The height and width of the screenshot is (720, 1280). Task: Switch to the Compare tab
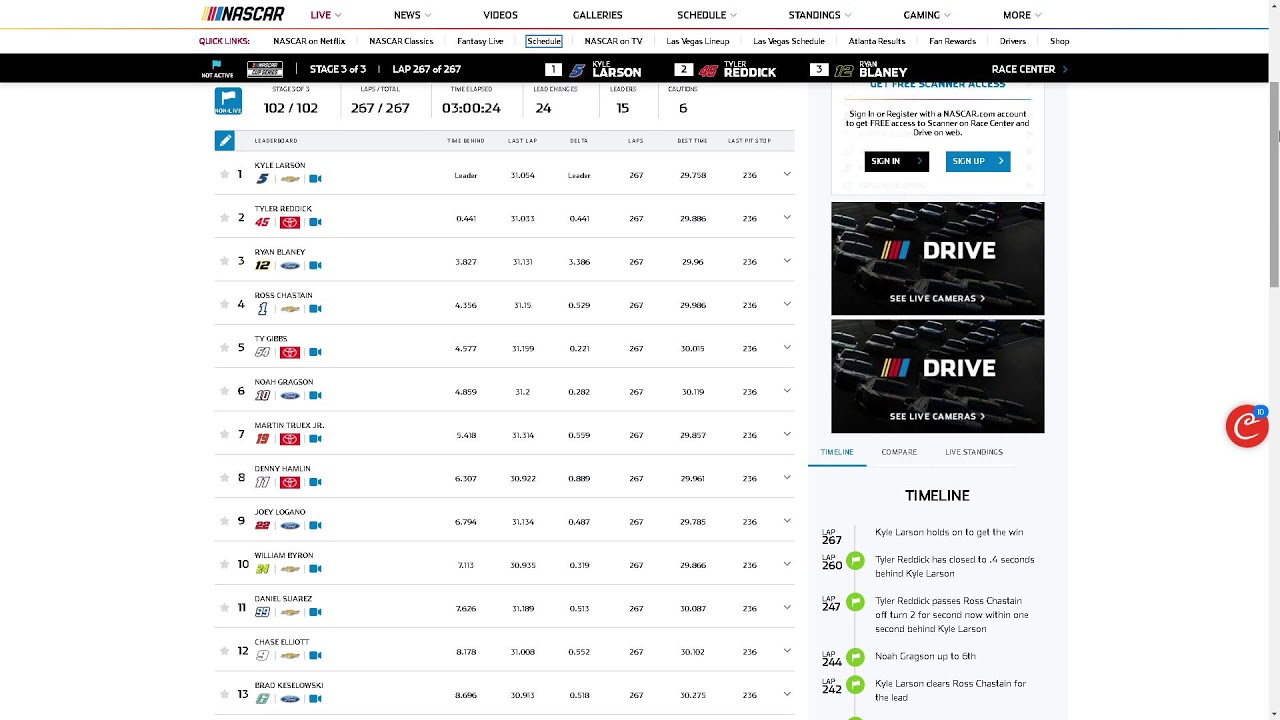tap(899, 452)
